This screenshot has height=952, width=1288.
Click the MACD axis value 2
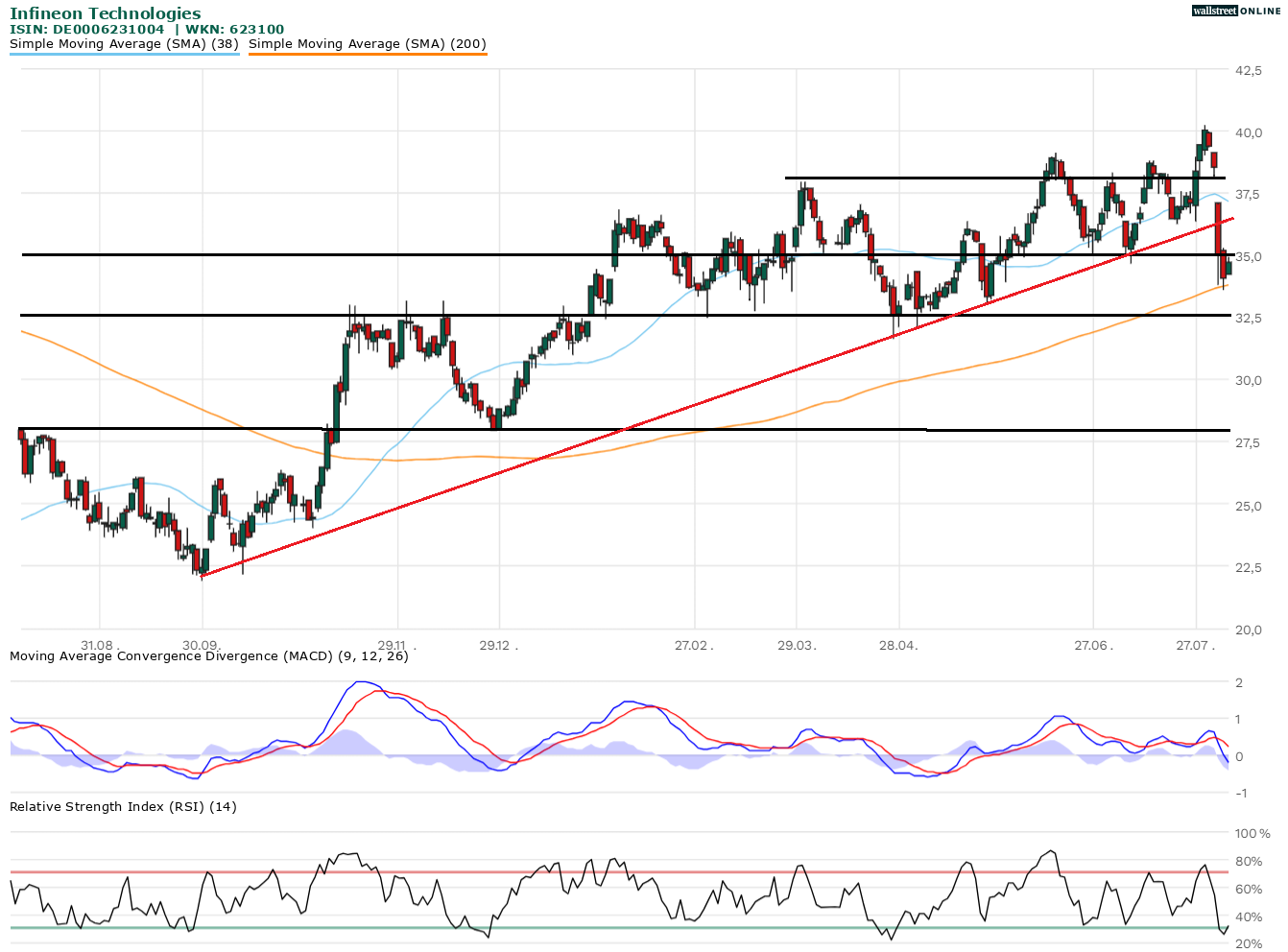pyautogui.click(x=1240, y=683)
